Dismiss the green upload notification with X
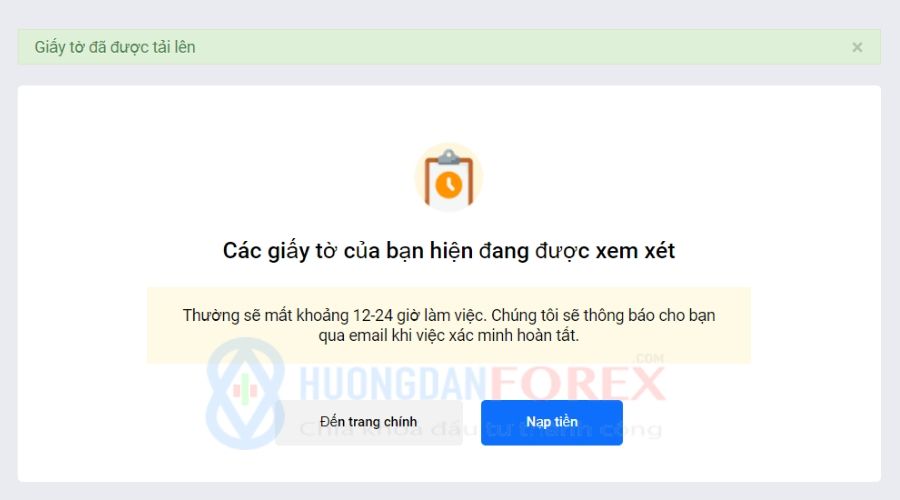900x500 pixels. [x=856, y=47]
